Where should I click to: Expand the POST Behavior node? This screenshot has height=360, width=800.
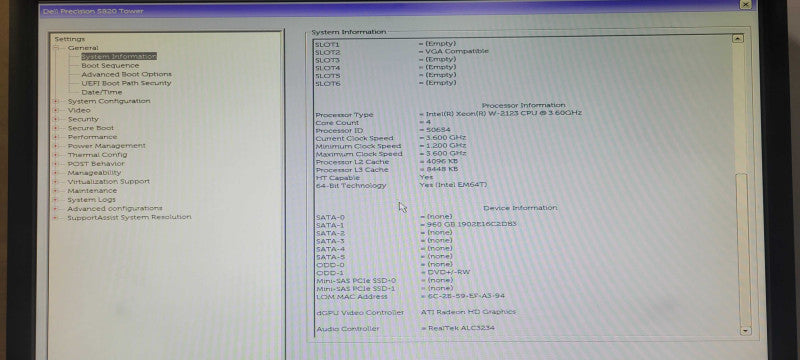[56, 164]
